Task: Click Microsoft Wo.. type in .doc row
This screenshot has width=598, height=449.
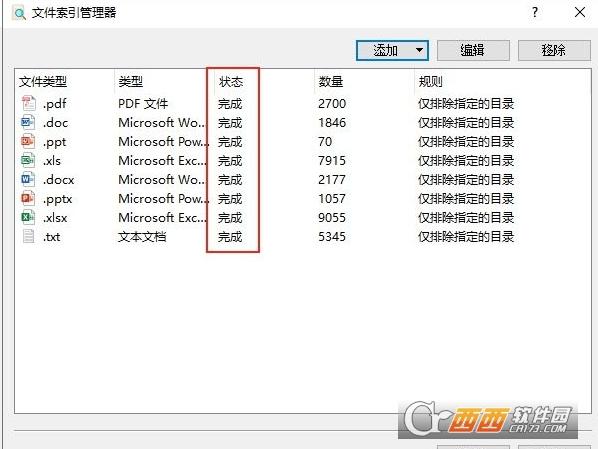Action: pos(162,122)
